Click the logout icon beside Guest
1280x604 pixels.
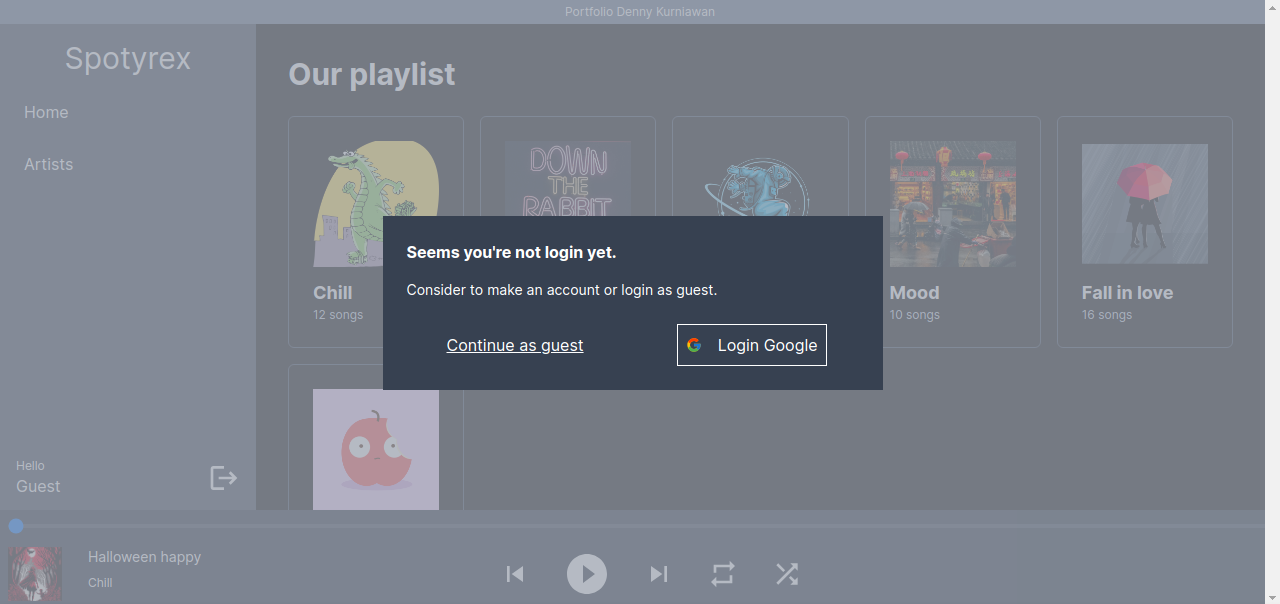click(x=223, y=478)
